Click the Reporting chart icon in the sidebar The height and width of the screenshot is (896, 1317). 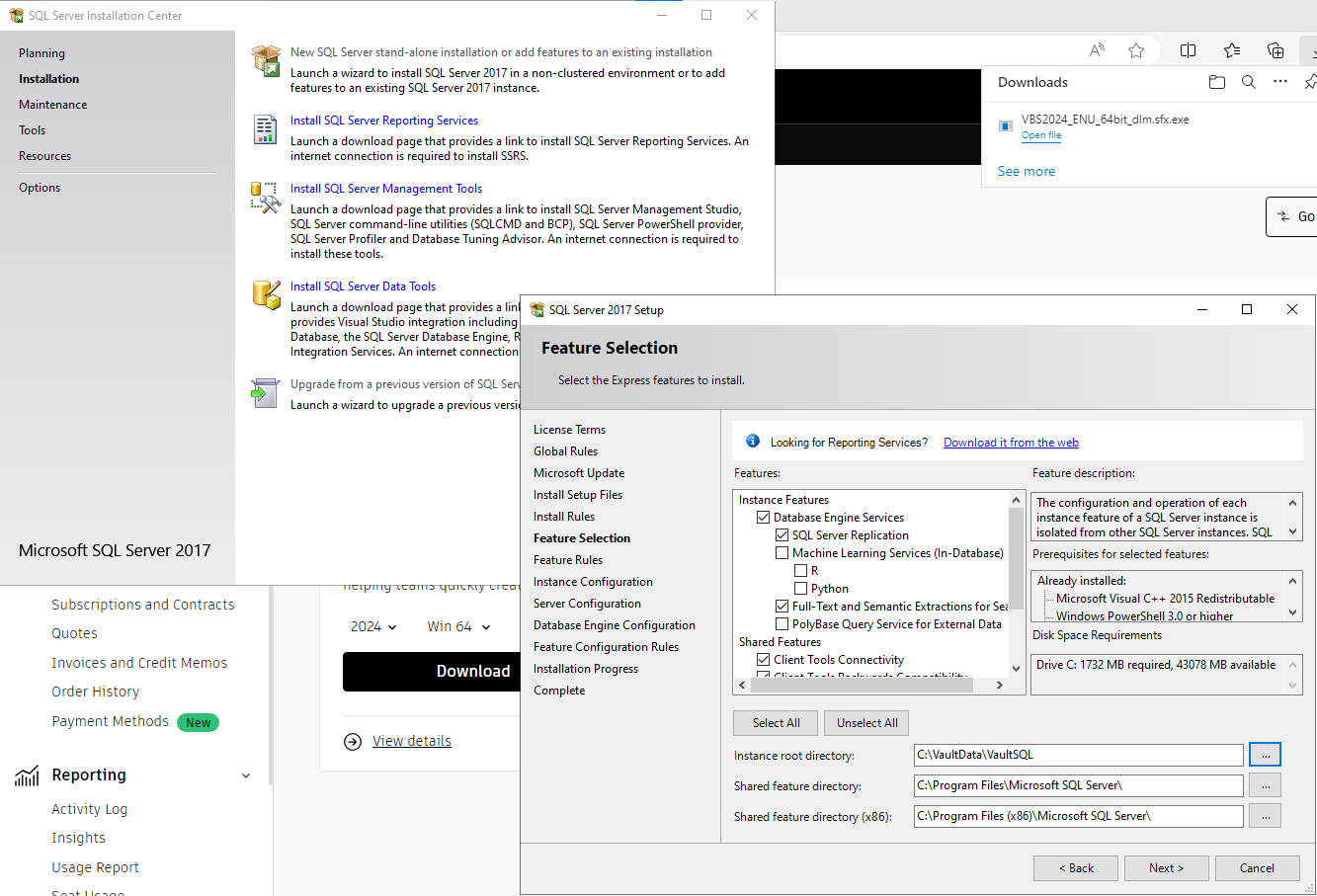pos(27,774)
